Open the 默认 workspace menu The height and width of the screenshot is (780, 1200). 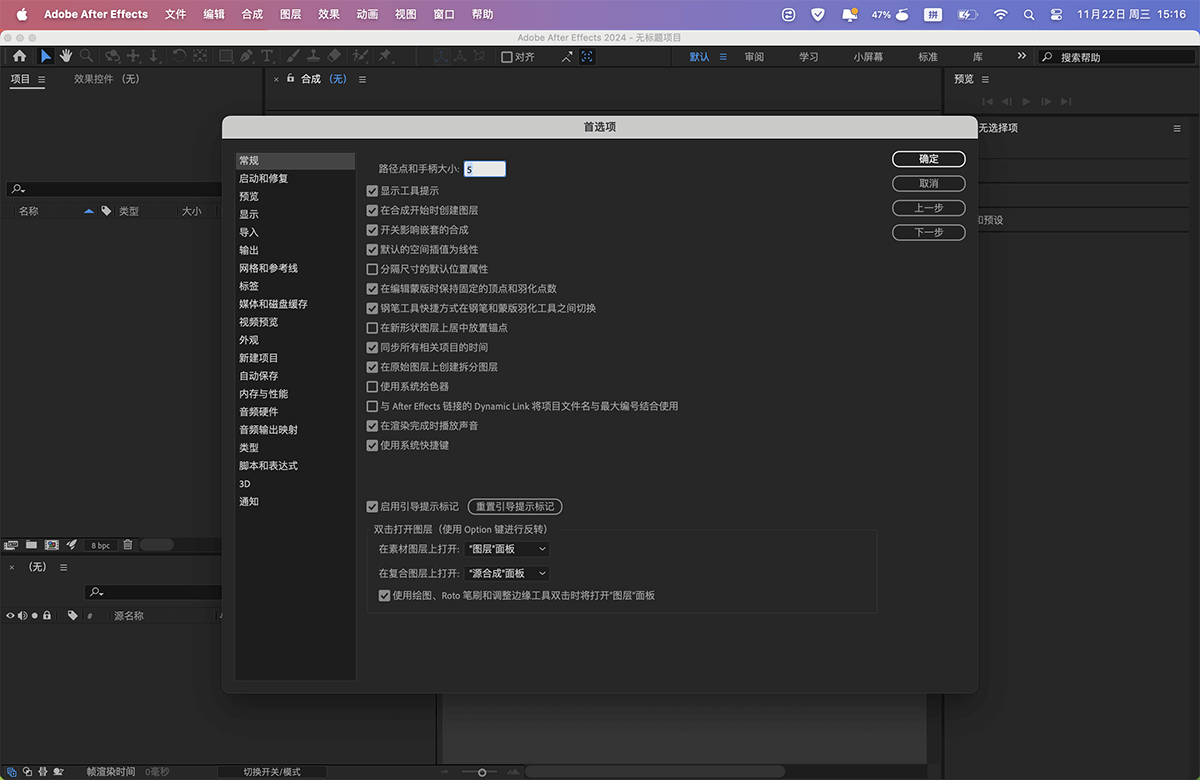(723, 57)
